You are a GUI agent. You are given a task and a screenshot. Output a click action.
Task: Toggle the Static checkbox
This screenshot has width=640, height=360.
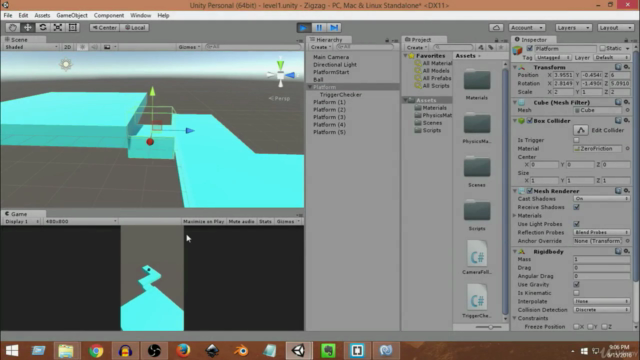tap(602, 49)
